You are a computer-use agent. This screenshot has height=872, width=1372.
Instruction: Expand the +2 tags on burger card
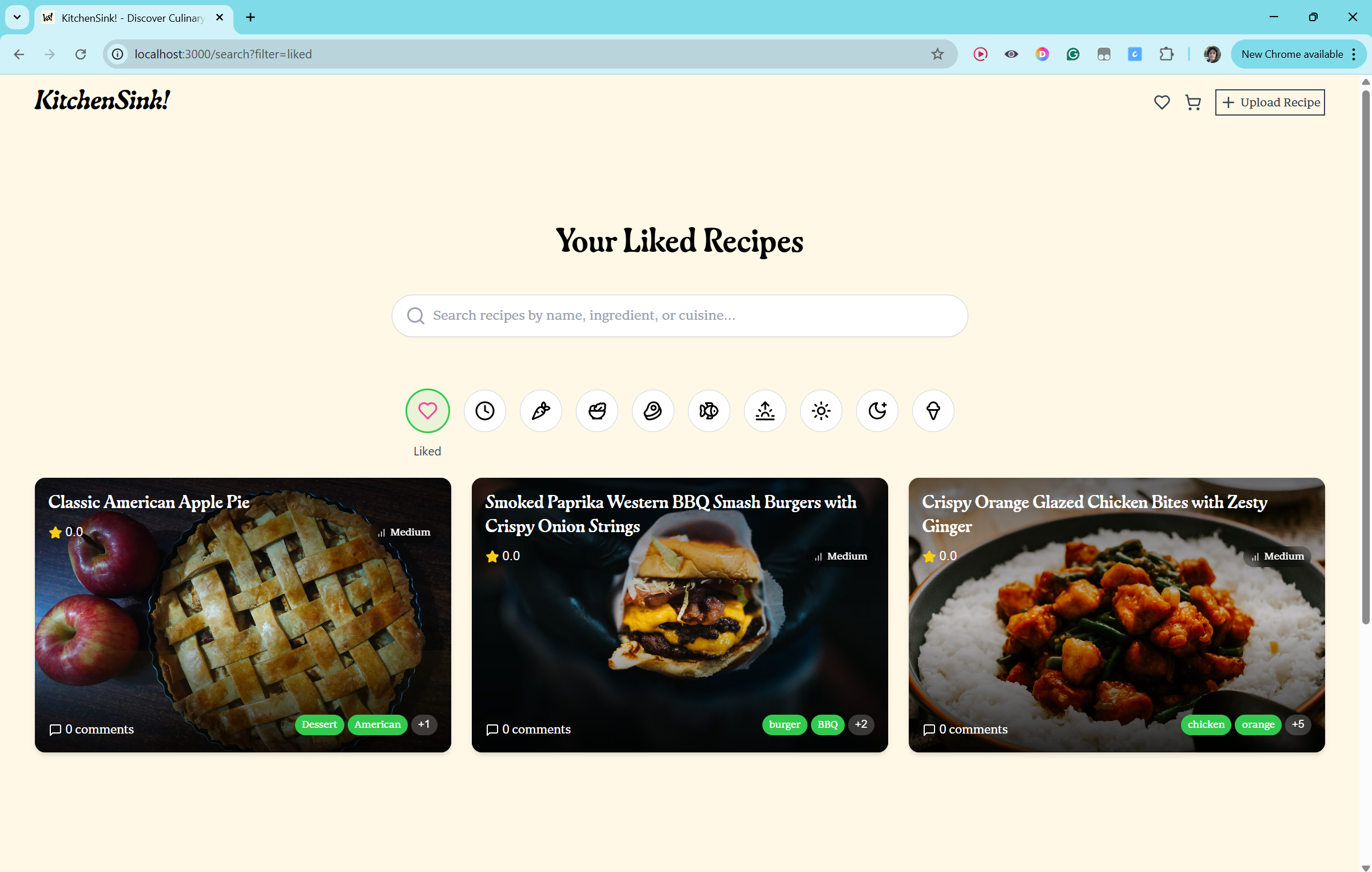tap(861, 724)
